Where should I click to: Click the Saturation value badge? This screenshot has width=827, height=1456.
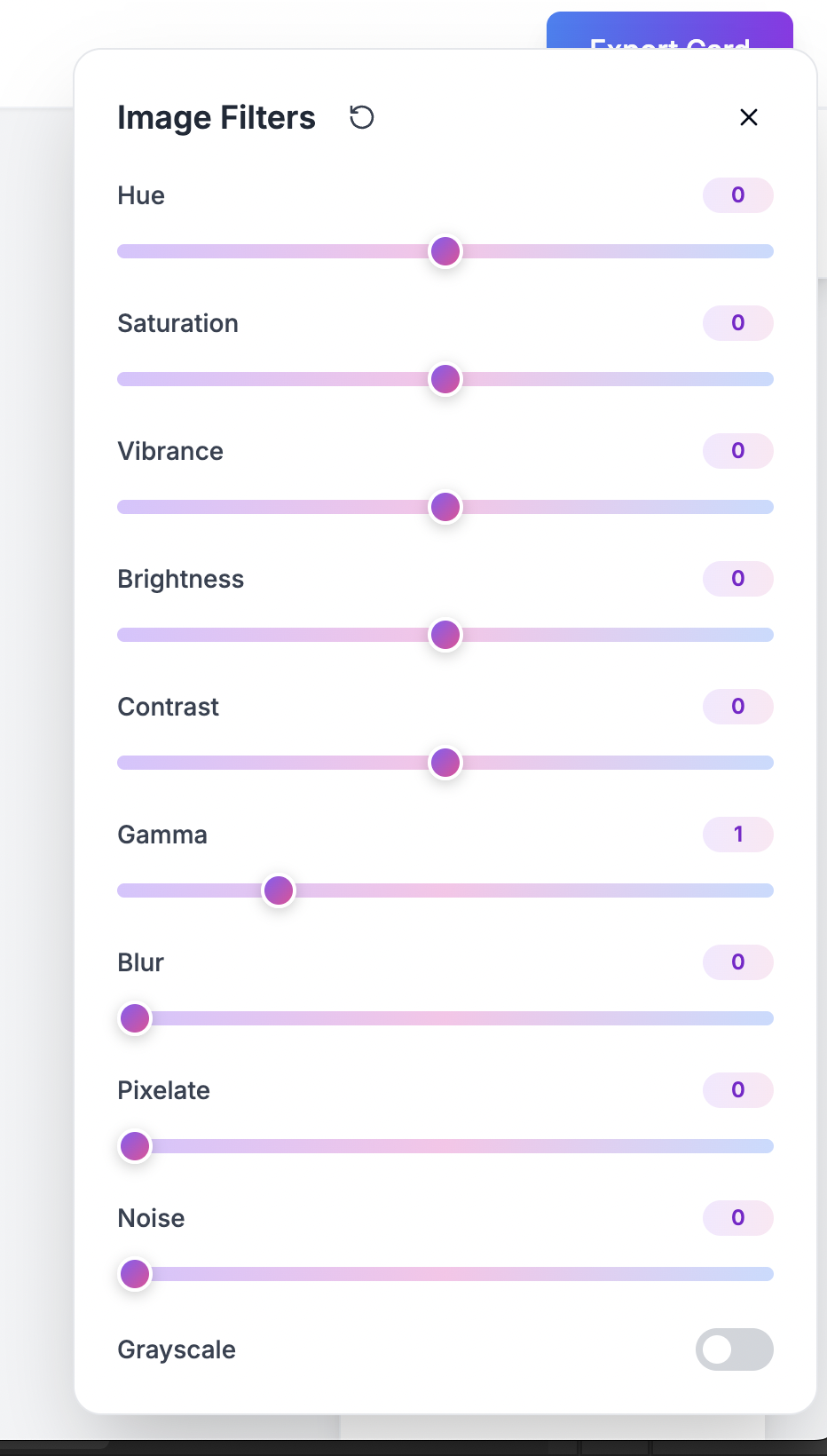738,323
